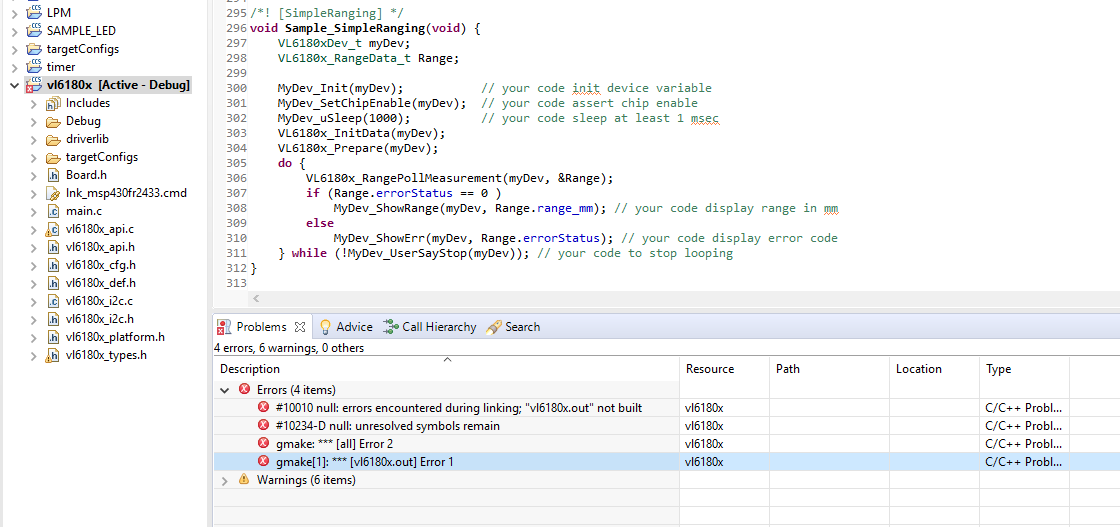The width and height of the screenshot is (1120, 527).
Task: Click error icon beside gmake [all] Error 2
Action: [264, 444]
